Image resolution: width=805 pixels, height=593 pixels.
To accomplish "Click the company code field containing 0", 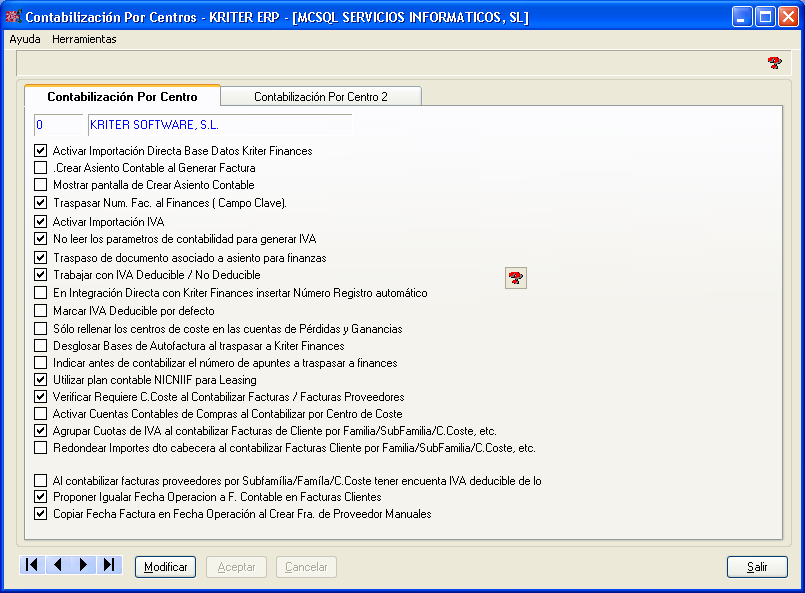I will 58,125.
